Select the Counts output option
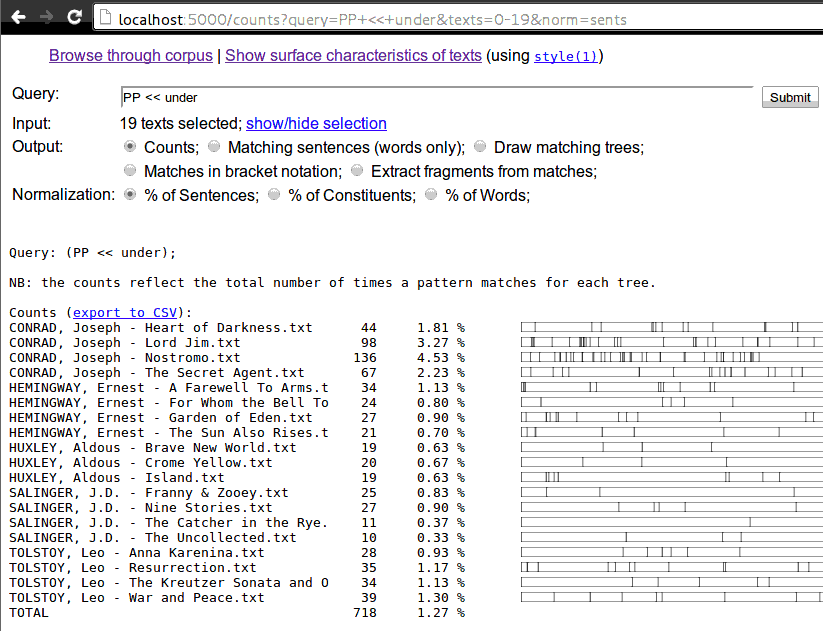 (x=130, y=147)
